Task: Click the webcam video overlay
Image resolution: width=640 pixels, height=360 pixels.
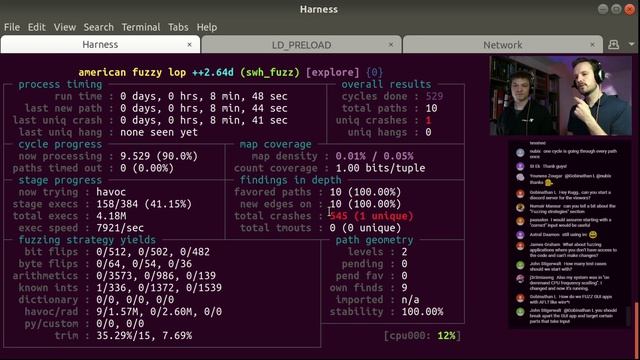Action: tap(560, 96)
